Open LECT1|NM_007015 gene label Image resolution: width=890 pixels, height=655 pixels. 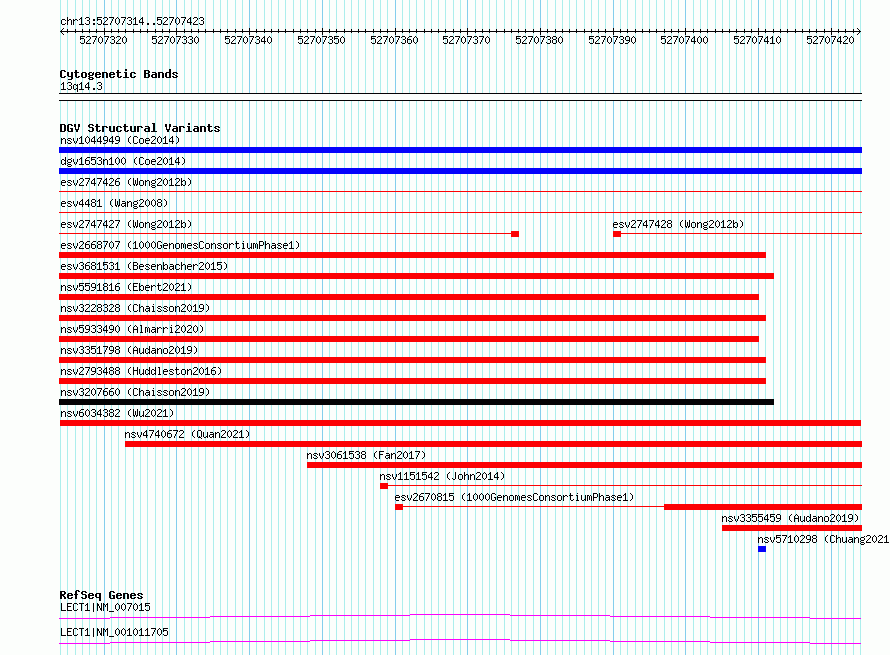pyautogui.click(x=105, y=607)
